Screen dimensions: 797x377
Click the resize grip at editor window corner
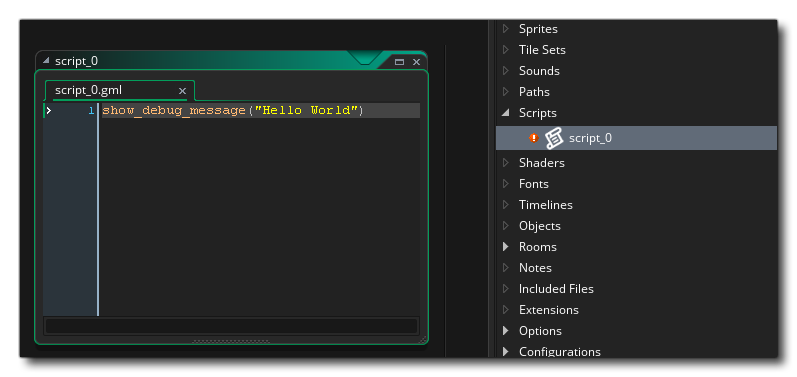click(422, 340)
